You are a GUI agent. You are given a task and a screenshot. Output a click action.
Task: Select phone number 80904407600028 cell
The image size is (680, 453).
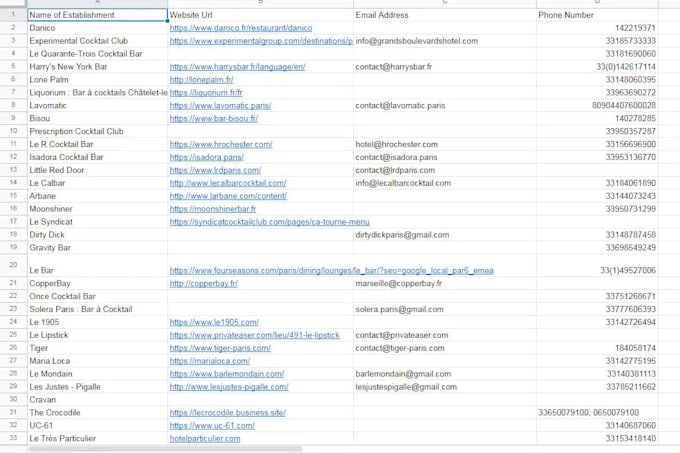[x=597, y=105]
